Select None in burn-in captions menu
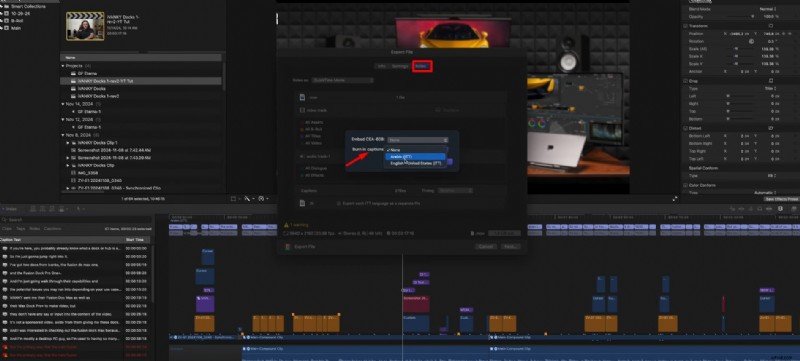This screenshot has width=800, height=361. tap(415, 150)
